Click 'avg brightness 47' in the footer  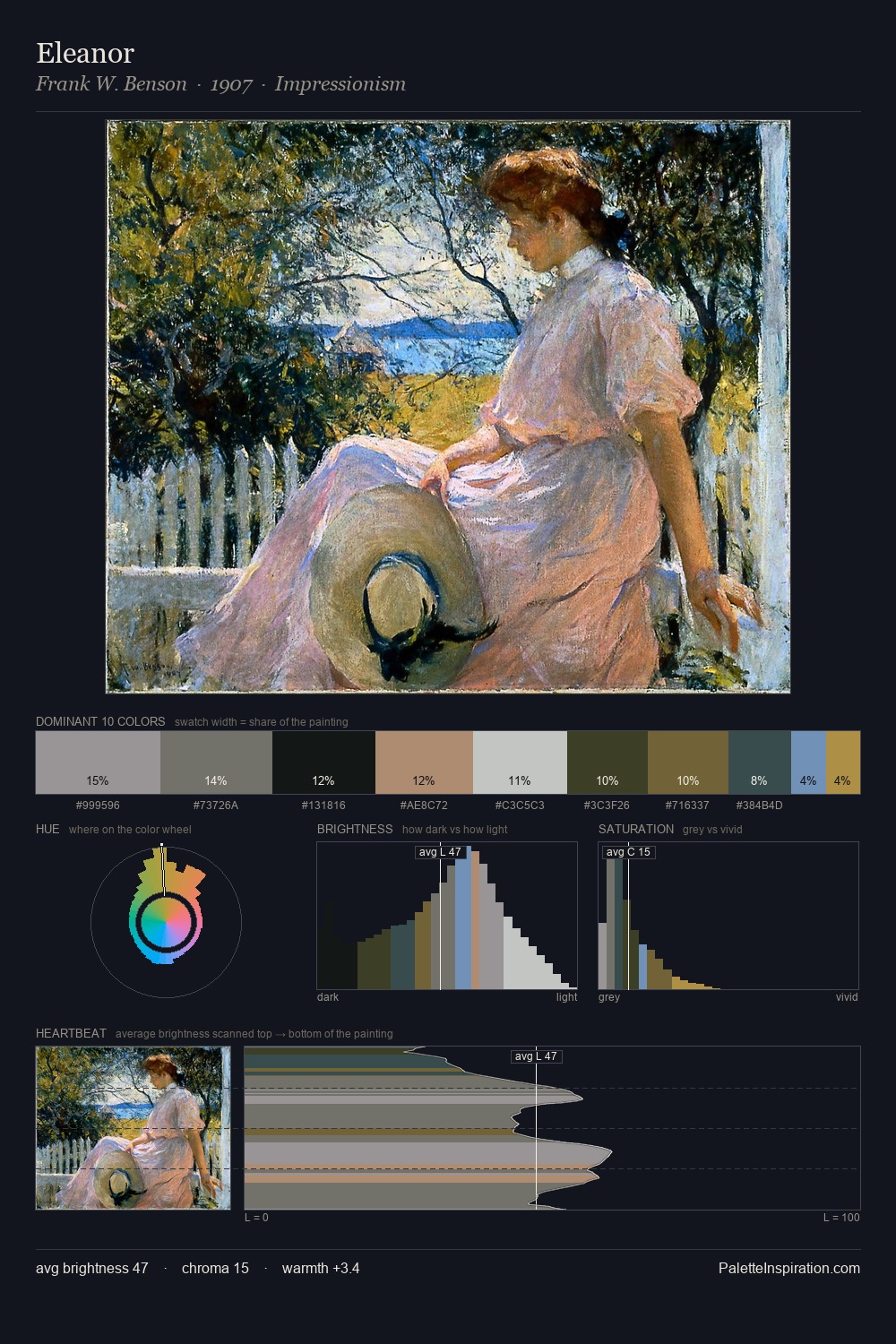coord(92,1269)
